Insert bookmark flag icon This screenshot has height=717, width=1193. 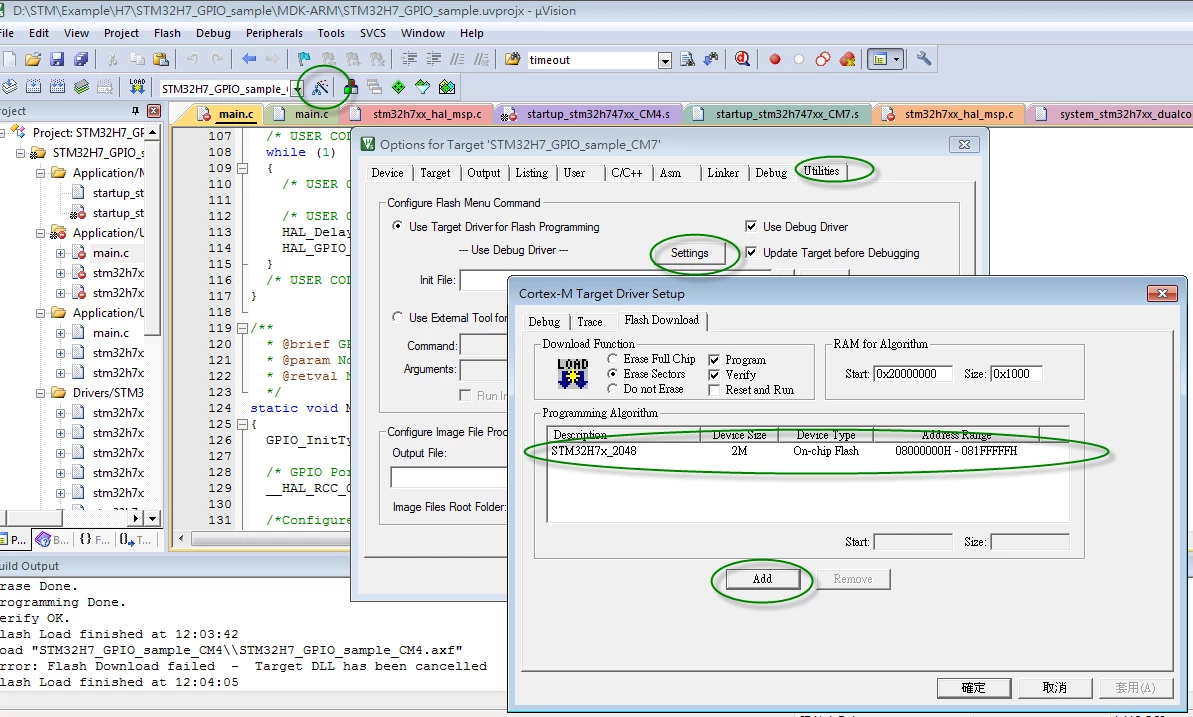click(x=304, y=59)
